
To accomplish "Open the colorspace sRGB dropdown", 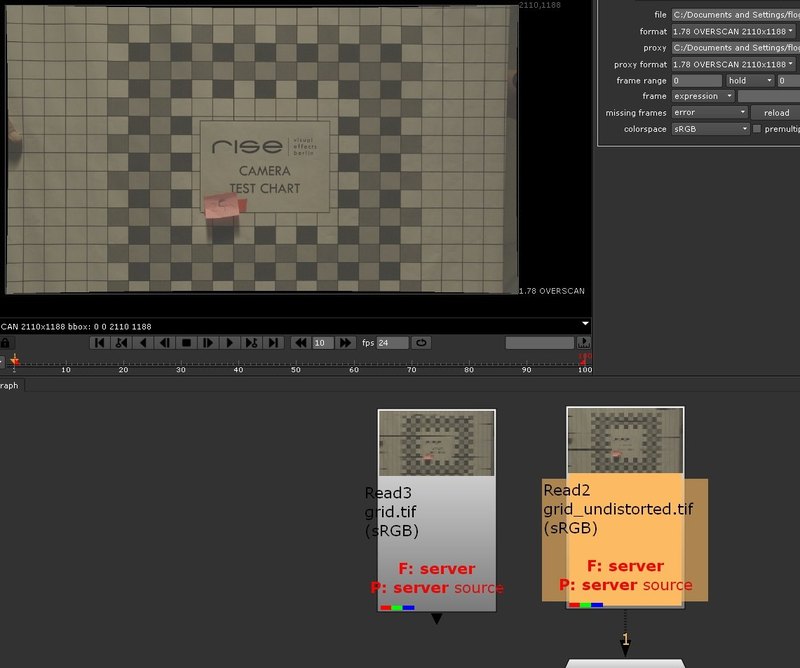I will pos(710,129).
